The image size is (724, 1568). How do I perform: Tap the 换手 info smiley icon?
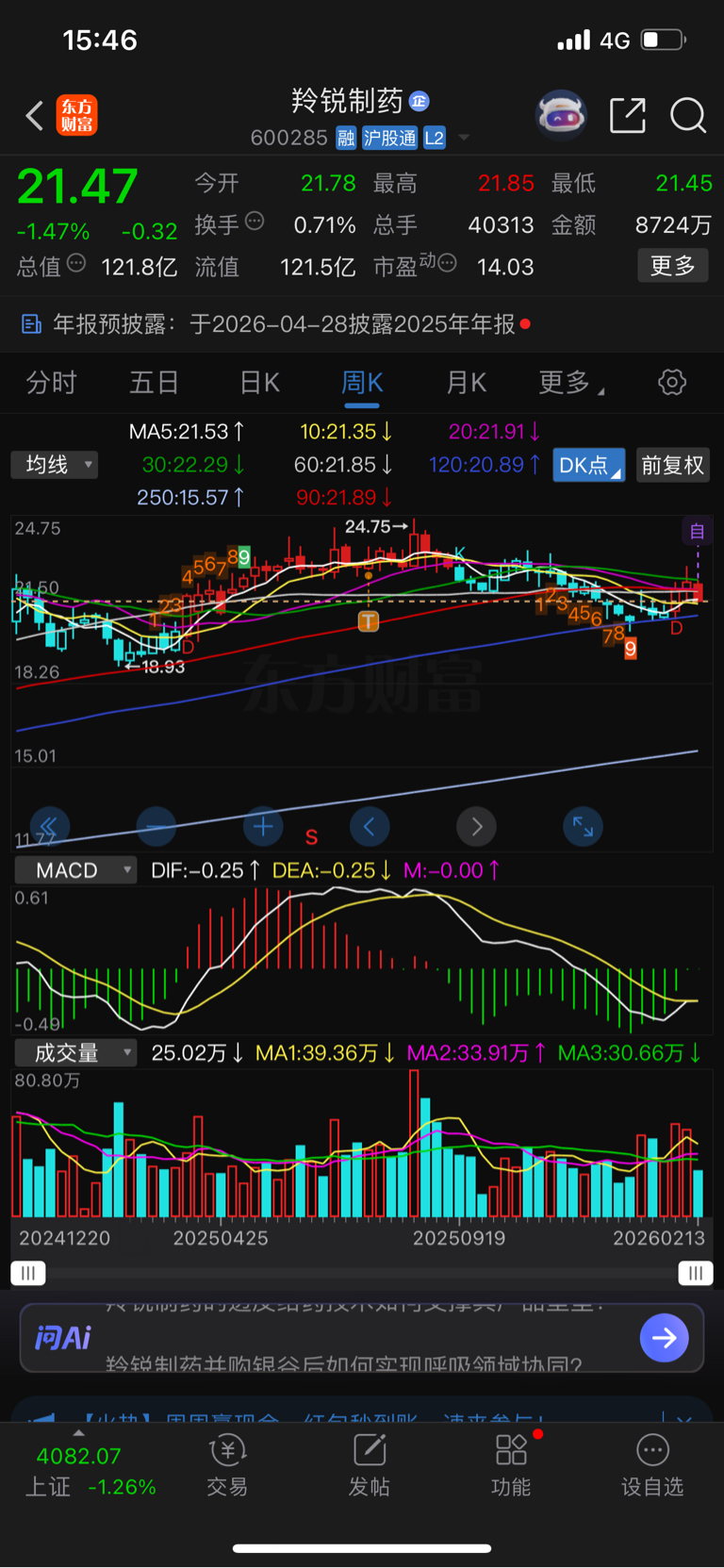[255, 222]
